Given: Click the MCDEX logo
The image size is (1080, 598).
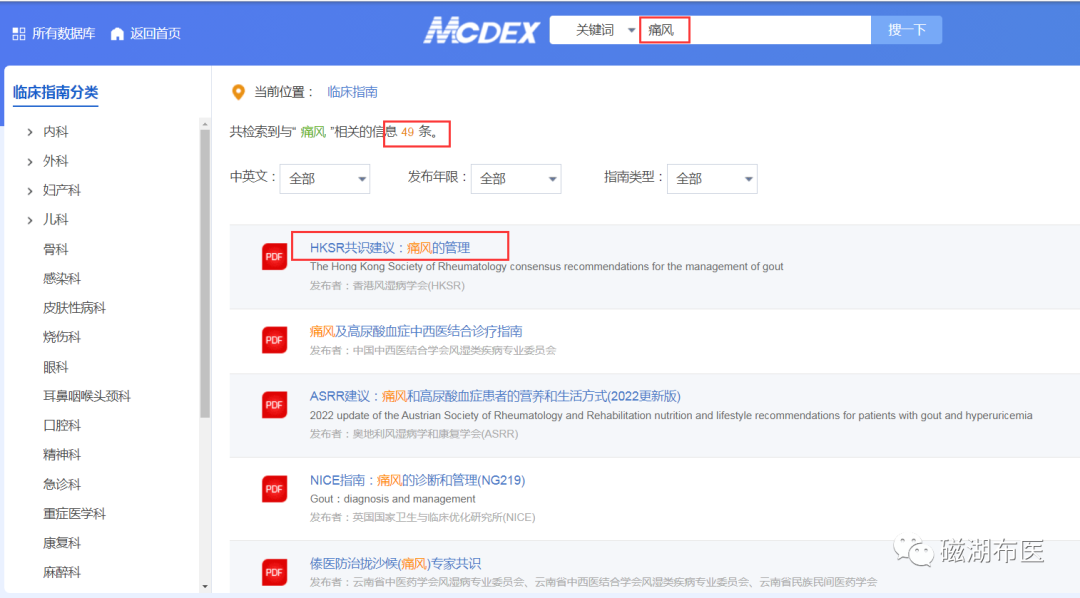Looking at the screenshot, I should tap(481, 31).
